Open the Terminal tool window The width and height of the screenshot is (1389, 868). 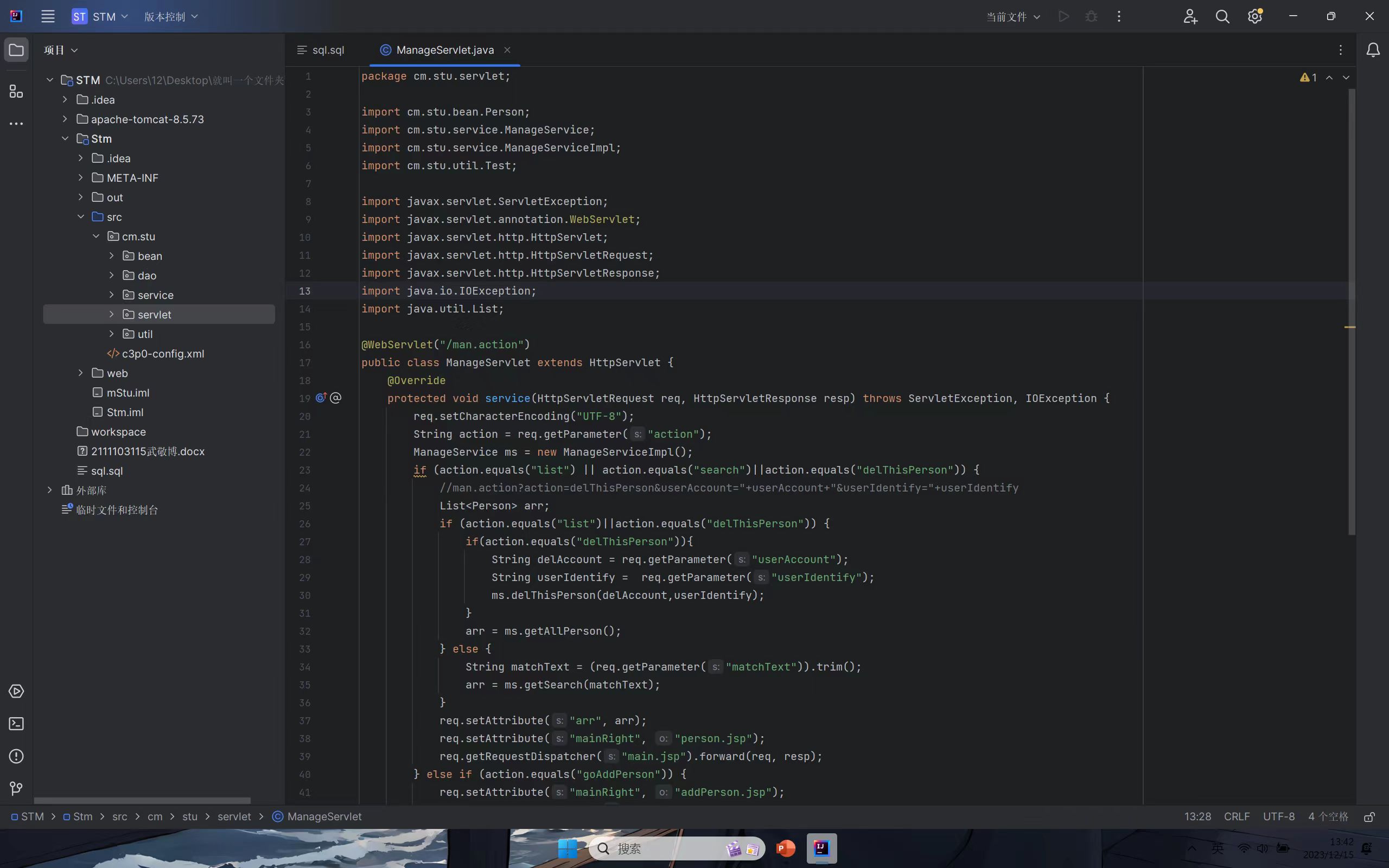pos(16,723)
